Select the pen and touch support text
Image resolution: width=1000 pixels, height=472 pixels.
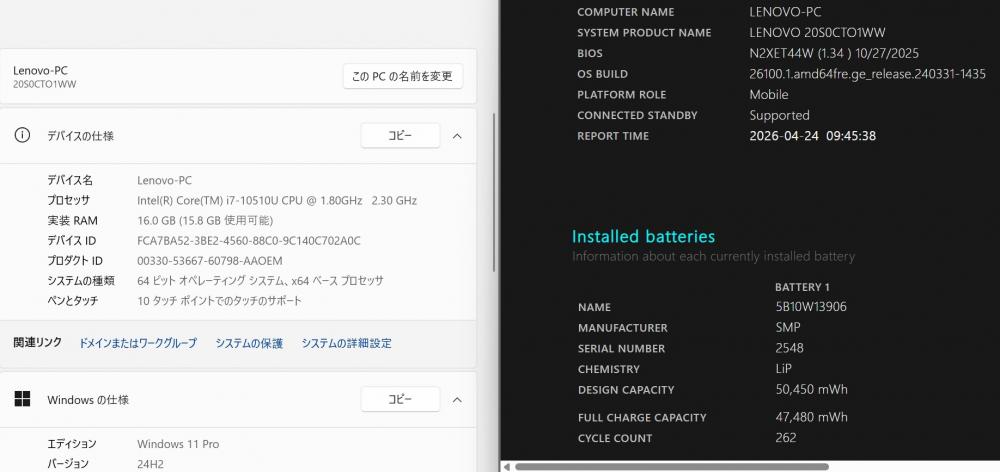coord(219,301)
